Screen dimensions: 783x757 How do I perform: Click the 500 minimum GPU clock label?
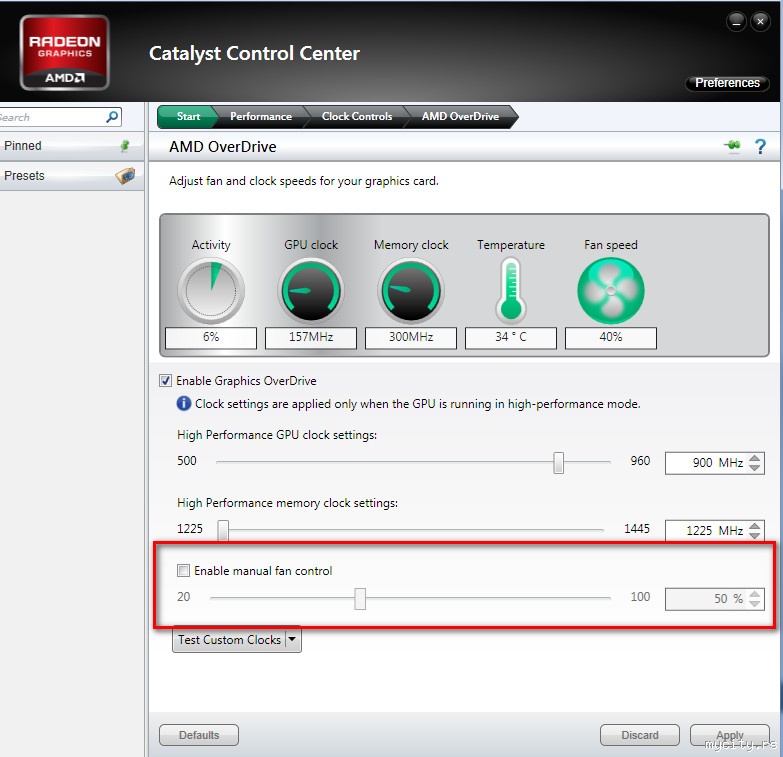point(187,460)
